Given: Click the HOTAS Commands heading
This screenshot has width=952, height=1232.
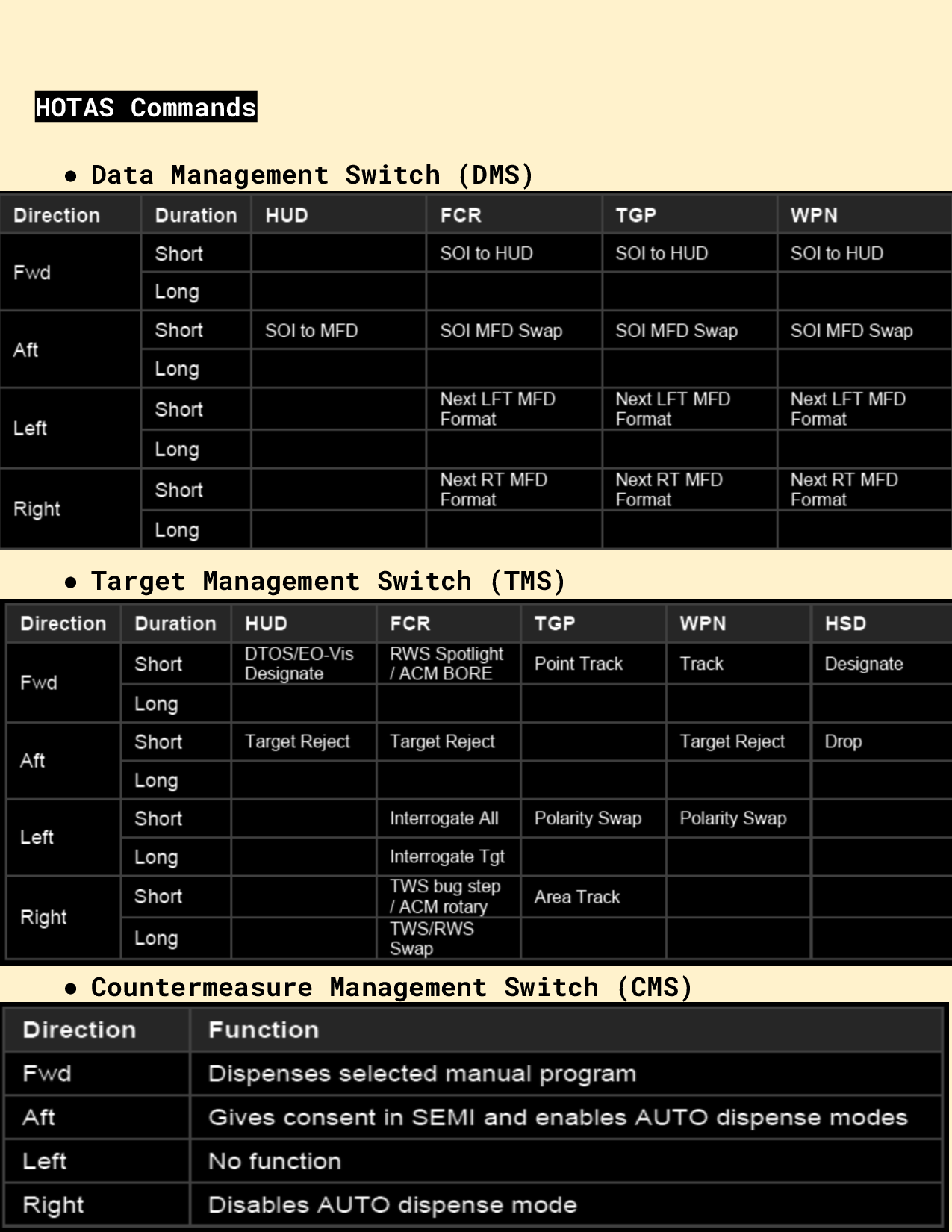Looking at the screenshot, I should click(x=146, y=108).
